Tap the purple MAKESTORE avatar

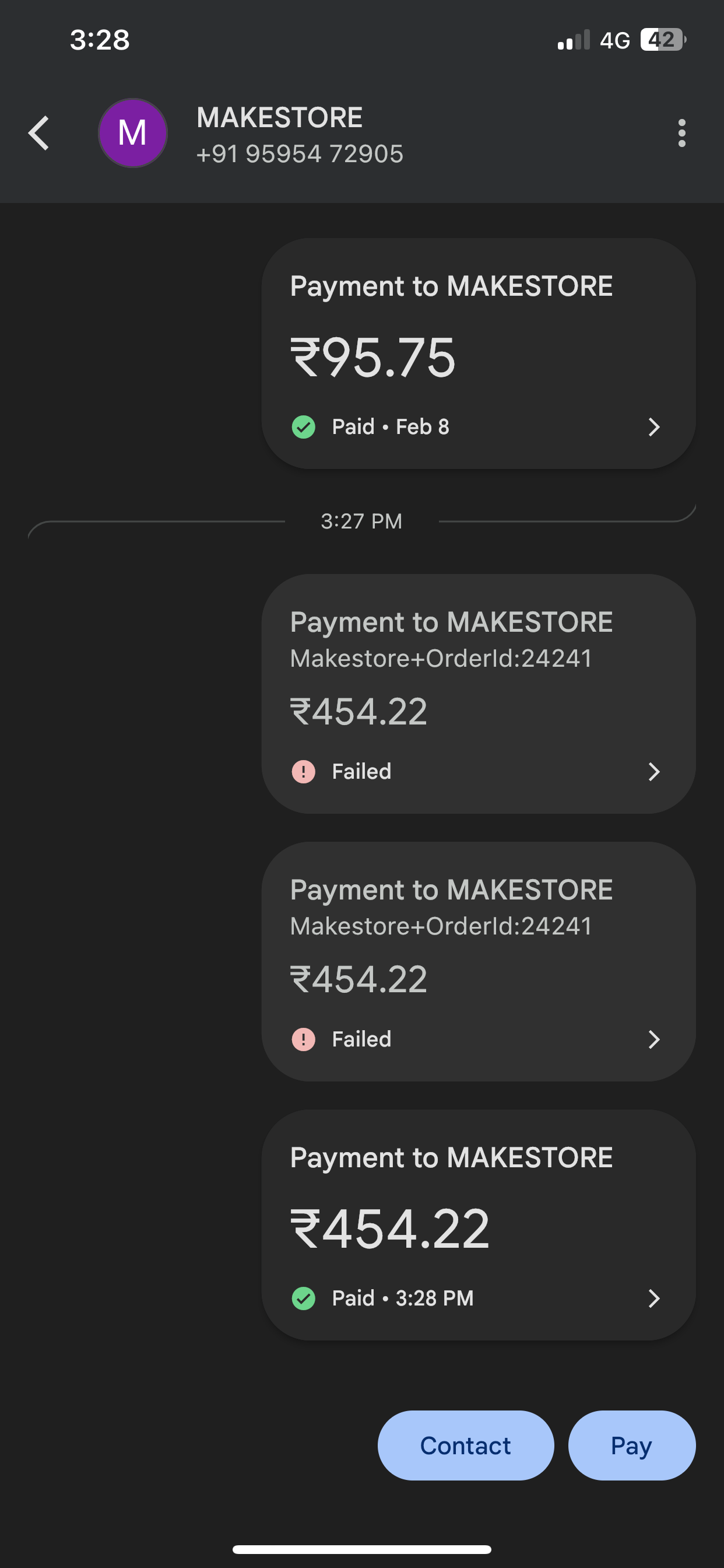[133, 132]
